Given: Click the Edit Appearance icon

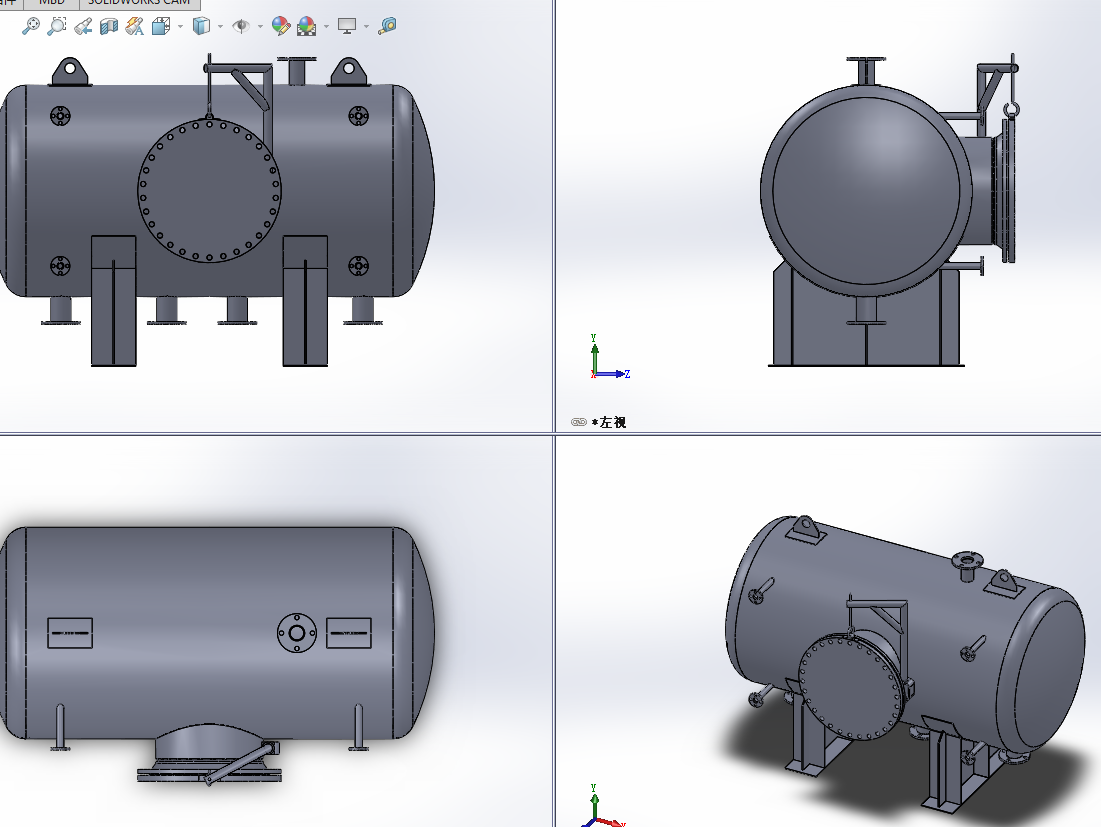Looking at the screenshot, I should 281,27.
